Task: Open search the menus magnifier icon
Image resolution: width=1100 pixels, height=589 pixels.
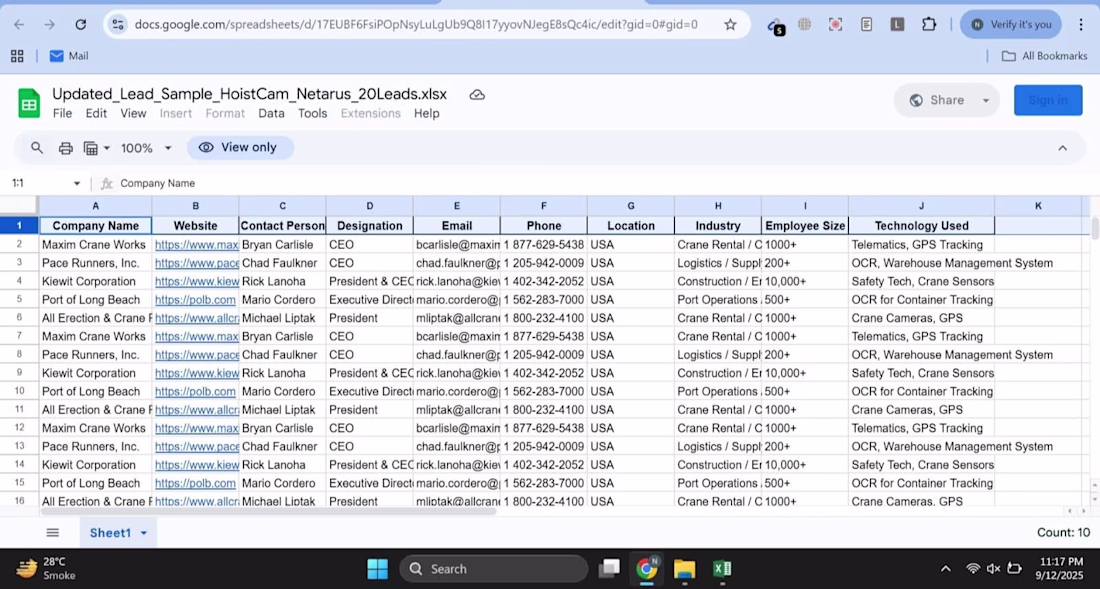Action: [x=37, y=148]
